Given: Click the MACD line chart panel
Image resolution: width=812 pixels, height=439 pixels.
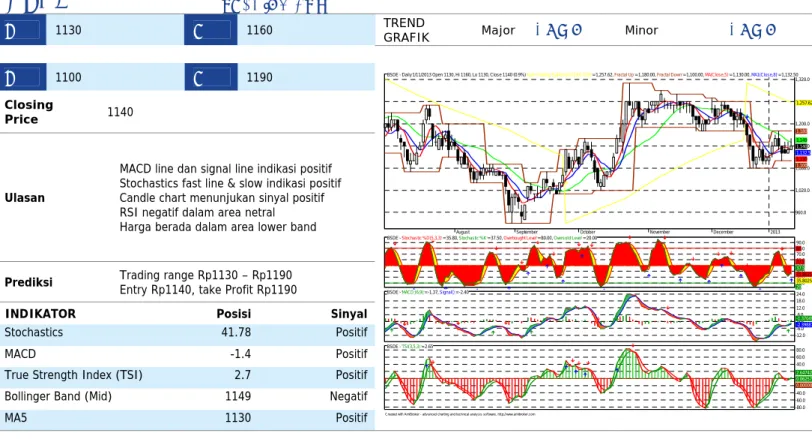Looking at the screenshot, I should point(589,315).
